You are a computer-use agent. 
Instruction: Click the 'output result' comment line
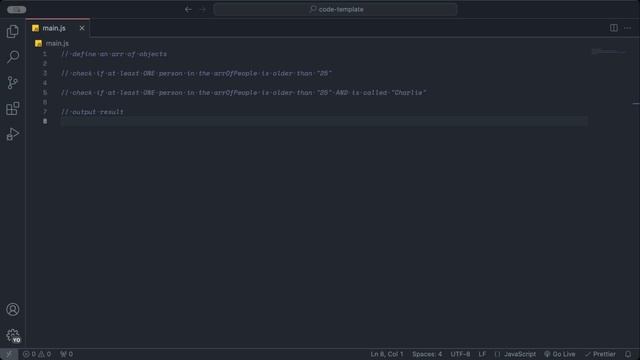[x=92, y=112]
